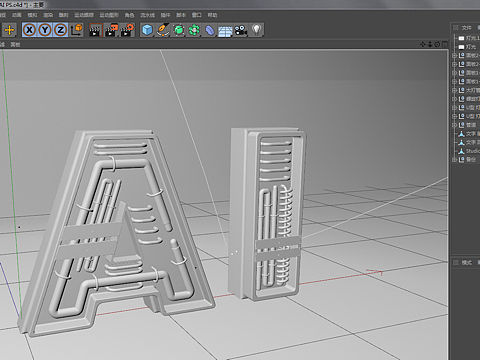Image resolution: width=480 pixels, height=360 pixels.
Task: Click the green Subdivision Surface generator icon
Action: click(179, 30)
